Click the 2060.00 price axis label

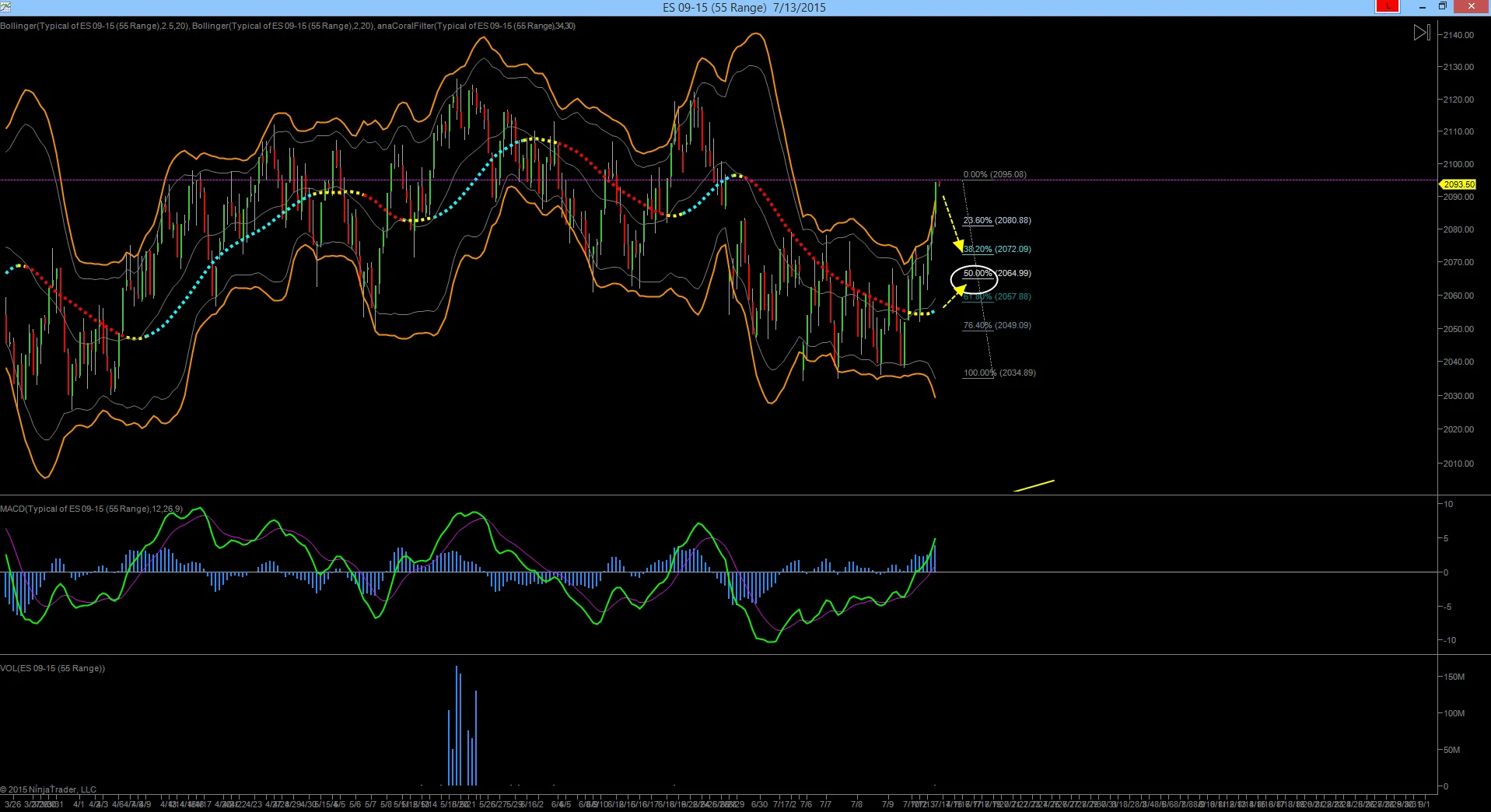(1458, 296)
